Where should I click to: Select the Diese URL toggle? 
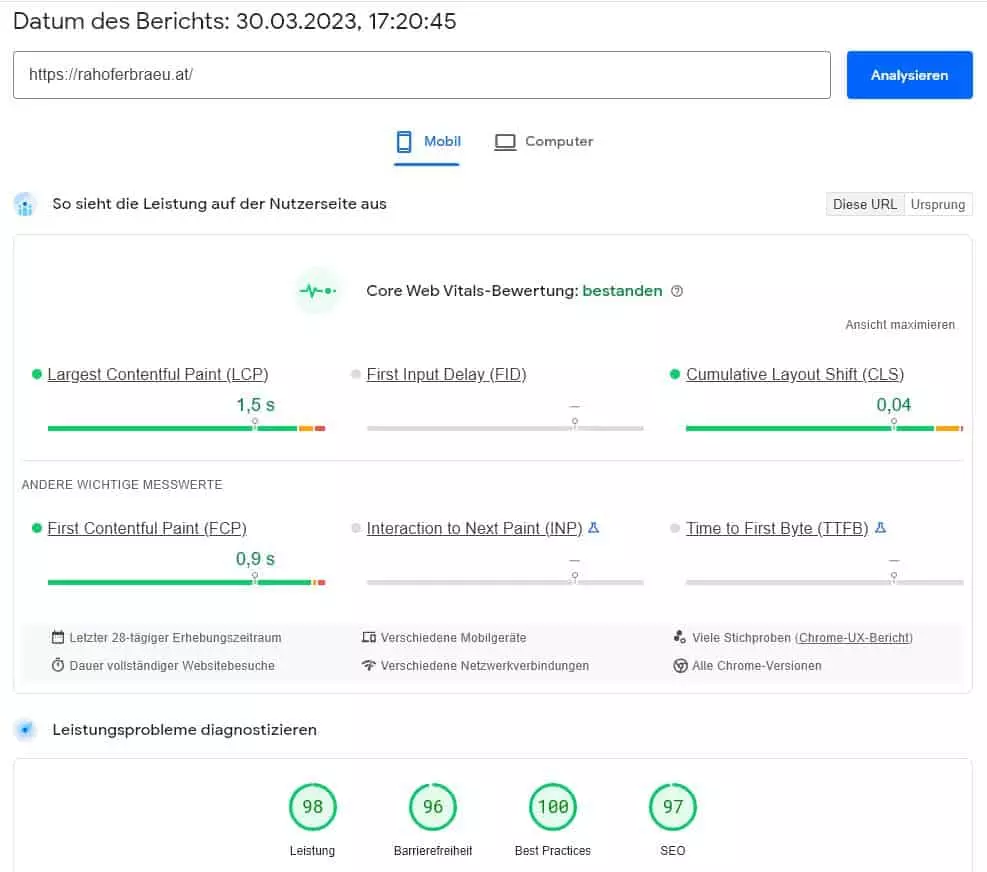coord(865,205)
